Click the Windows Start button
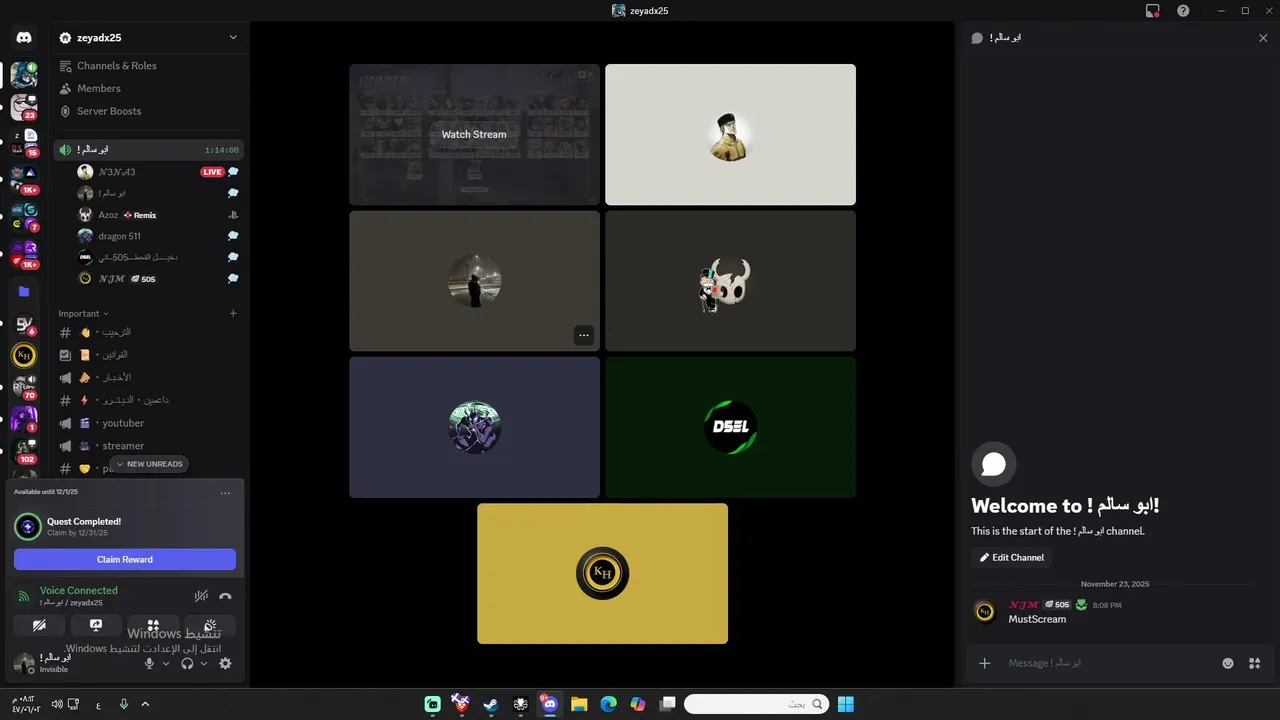 846,704
